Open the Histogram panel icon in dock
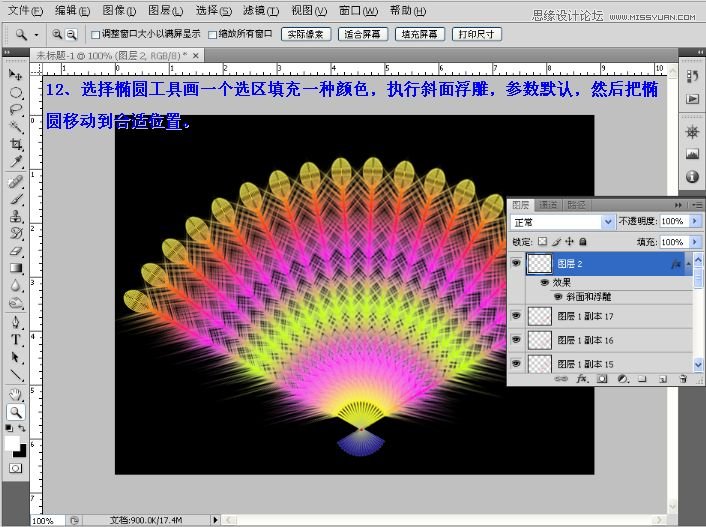This screenshot has height=527, width=706. click(x=692, y=154)
